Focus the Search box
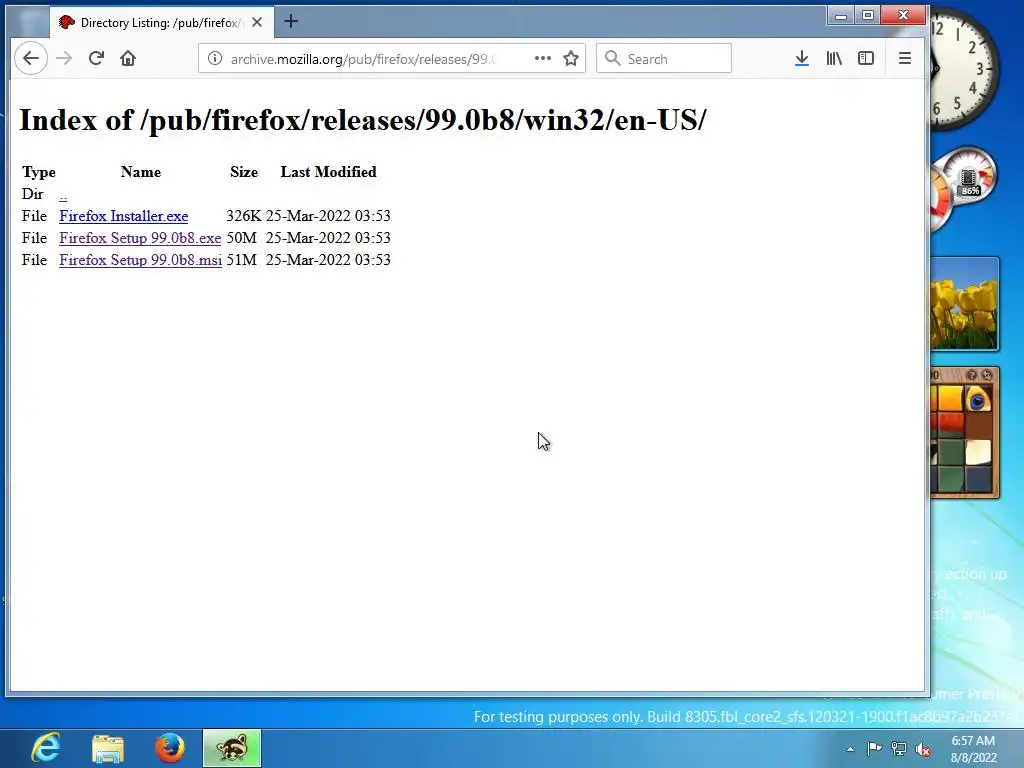 pyautogui.click(x=664, y=59)
